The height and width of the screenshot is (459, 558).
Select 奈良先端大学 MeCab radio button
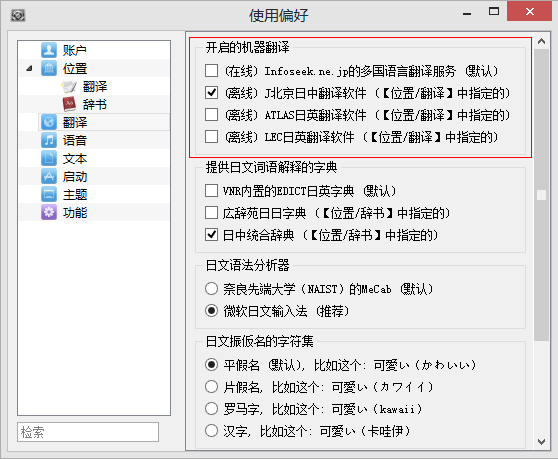coord(211,289)
